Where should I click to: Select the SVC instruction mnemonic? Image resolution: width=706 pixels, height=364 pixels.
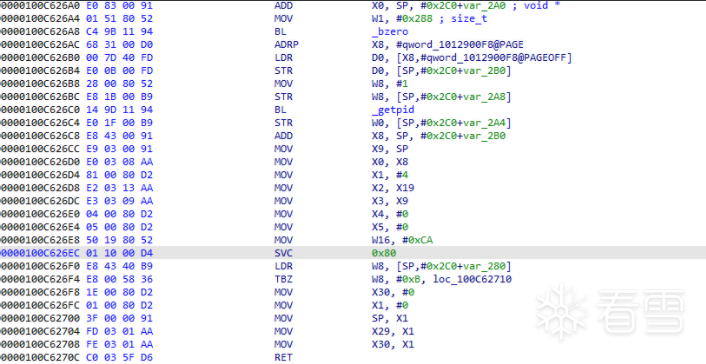(x=284, y=253)
